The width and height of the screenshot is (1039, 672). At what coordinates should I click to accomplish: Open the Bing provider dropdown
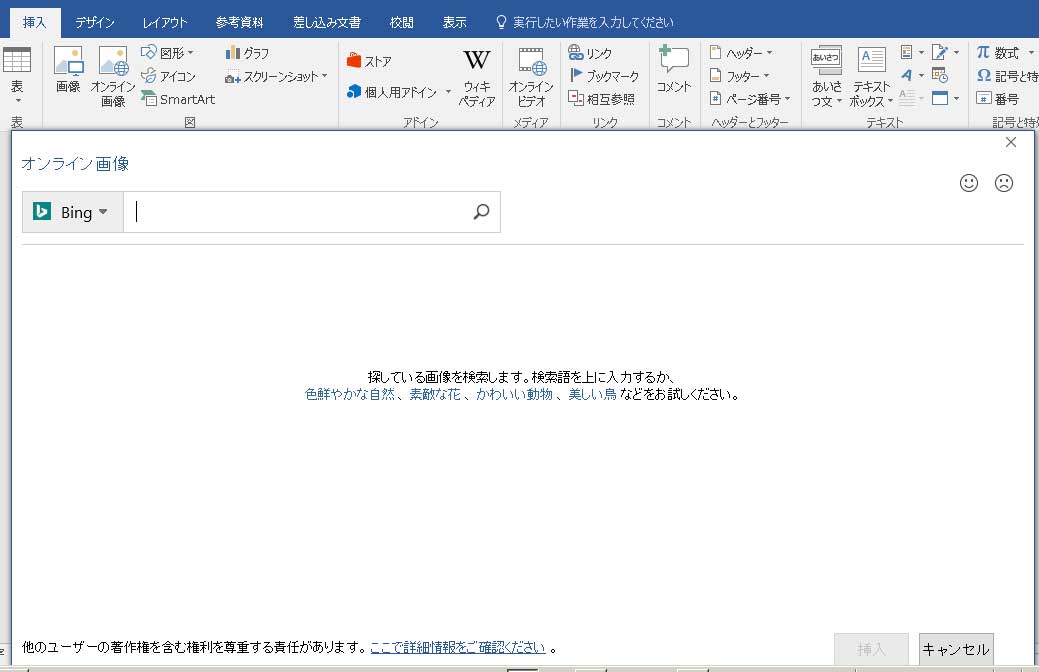(73, 212)
